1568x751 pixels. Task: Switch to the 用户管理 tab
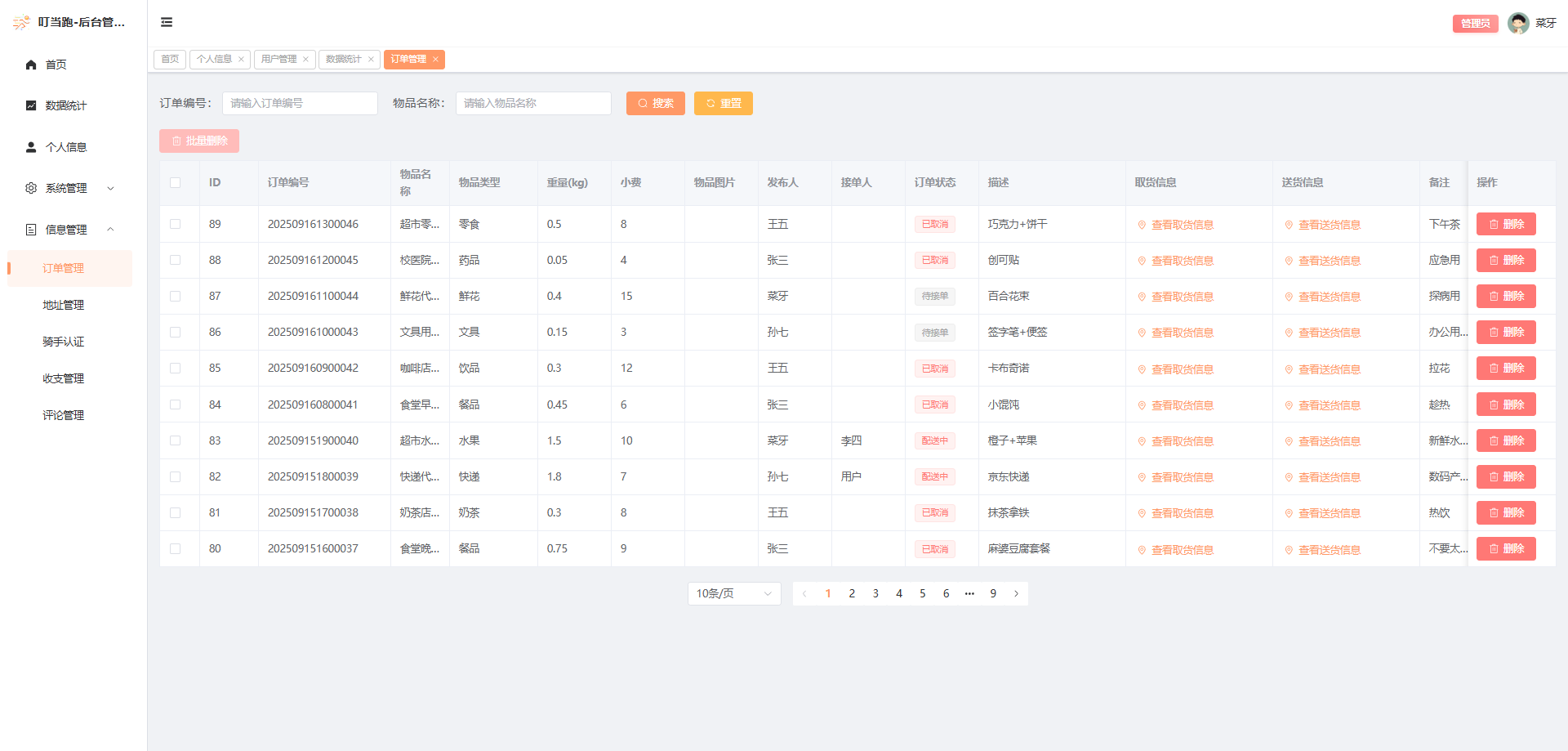pyautogui.click(x=278, y=59)
